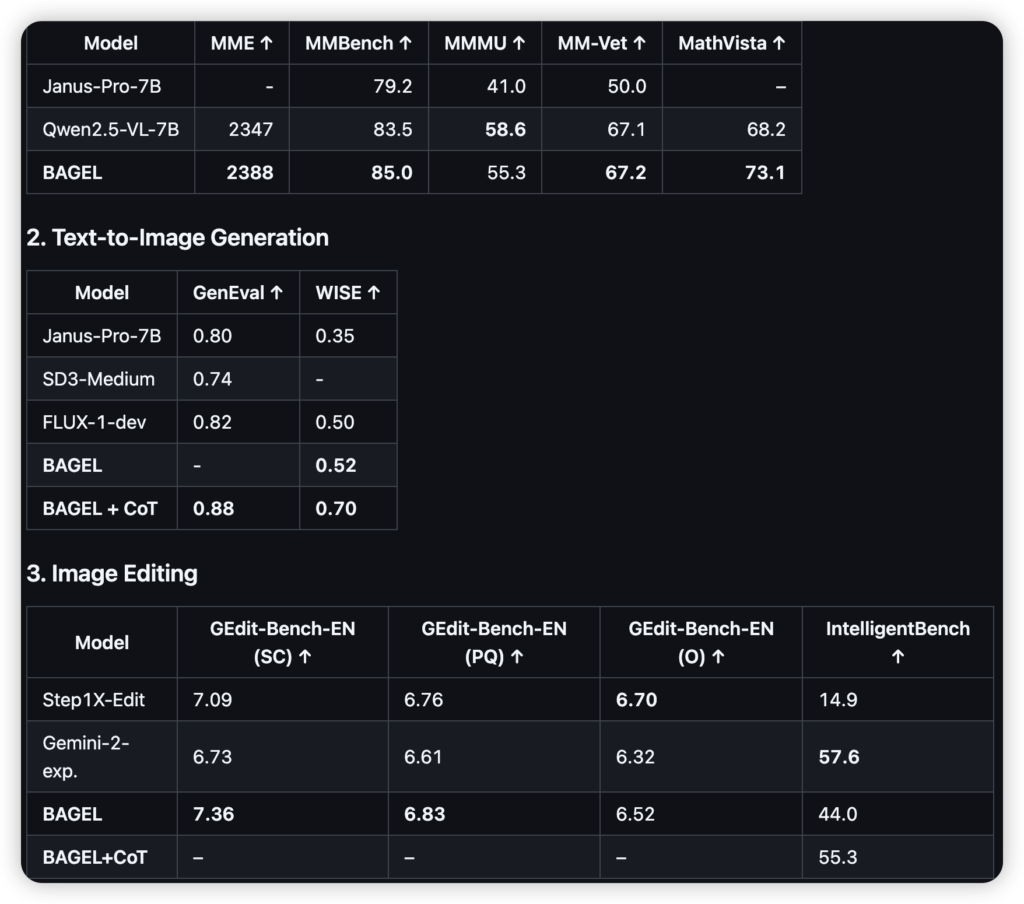Viewport: 1024px width, 904px height.
Task: Select the bold 6.83 PQ value
Action: (424, 814)
